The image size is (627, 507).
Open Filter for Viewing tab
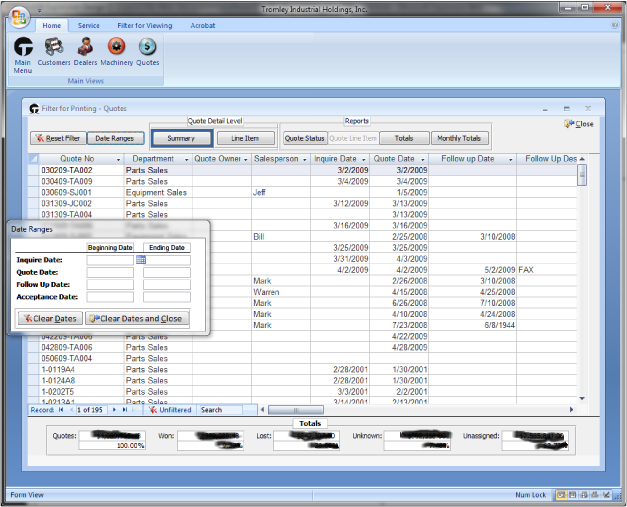click(145, 26)
